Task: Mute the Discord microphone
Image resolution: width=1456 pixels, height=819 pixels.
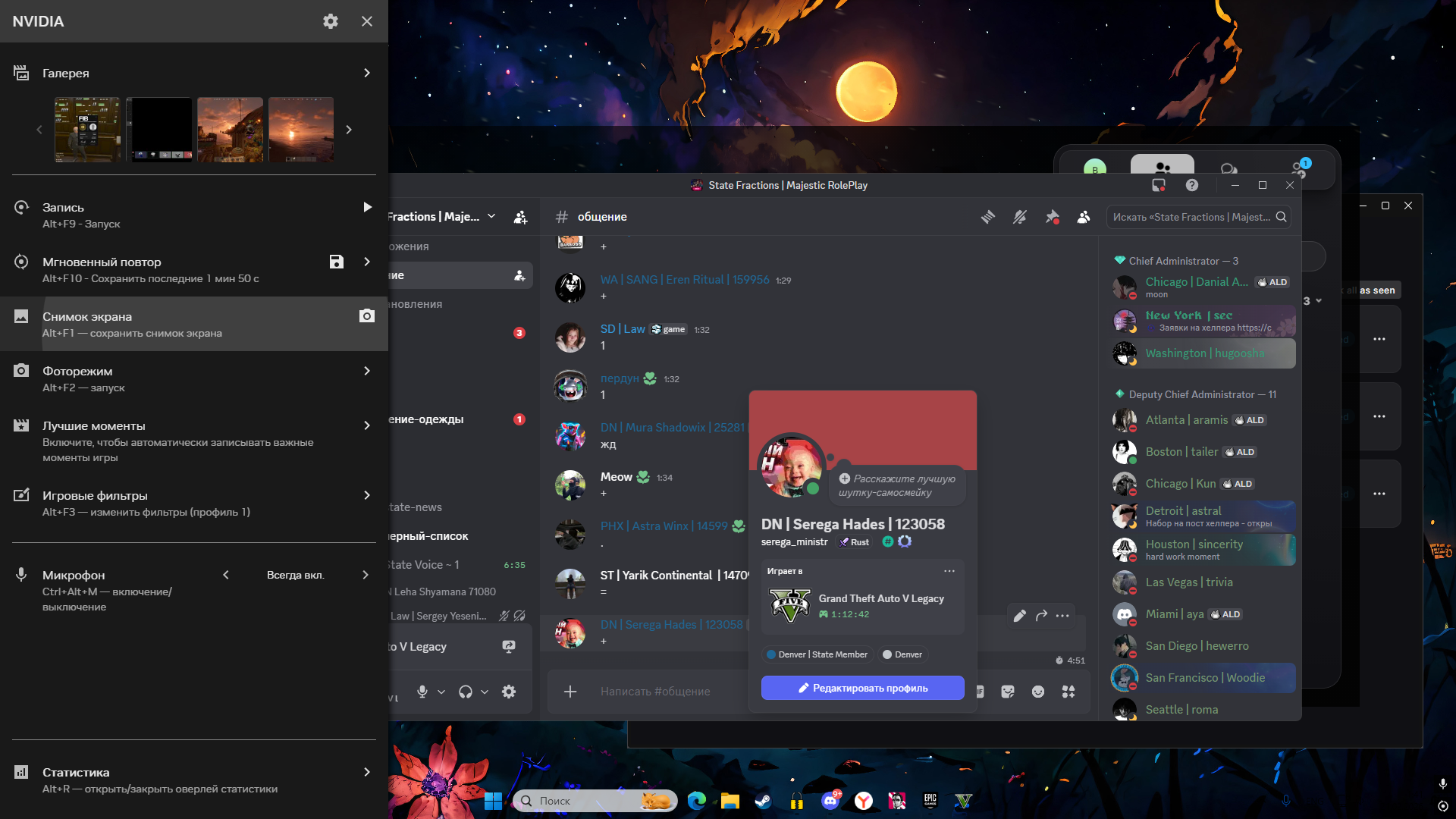Action: coord(422,692)
